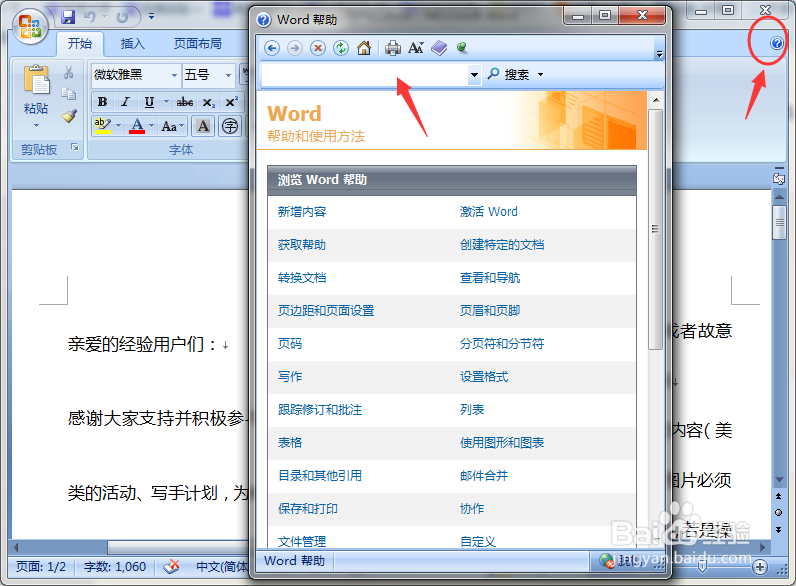Click the 搜索 search button
The width and height of the screenshot is (796, 586).
tap(509, 75)
